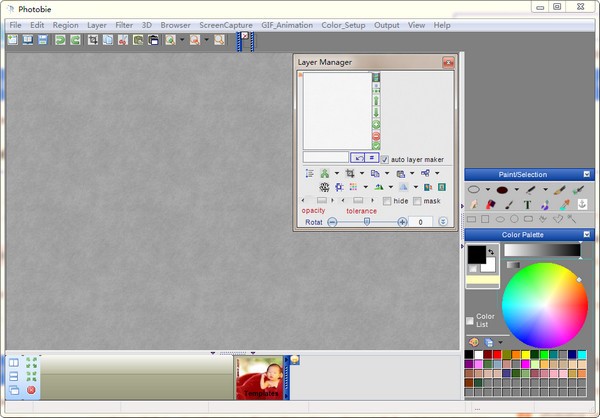Click the save floppy disk icon
This screenshot has width=600, height=418.
coord(42,39)
